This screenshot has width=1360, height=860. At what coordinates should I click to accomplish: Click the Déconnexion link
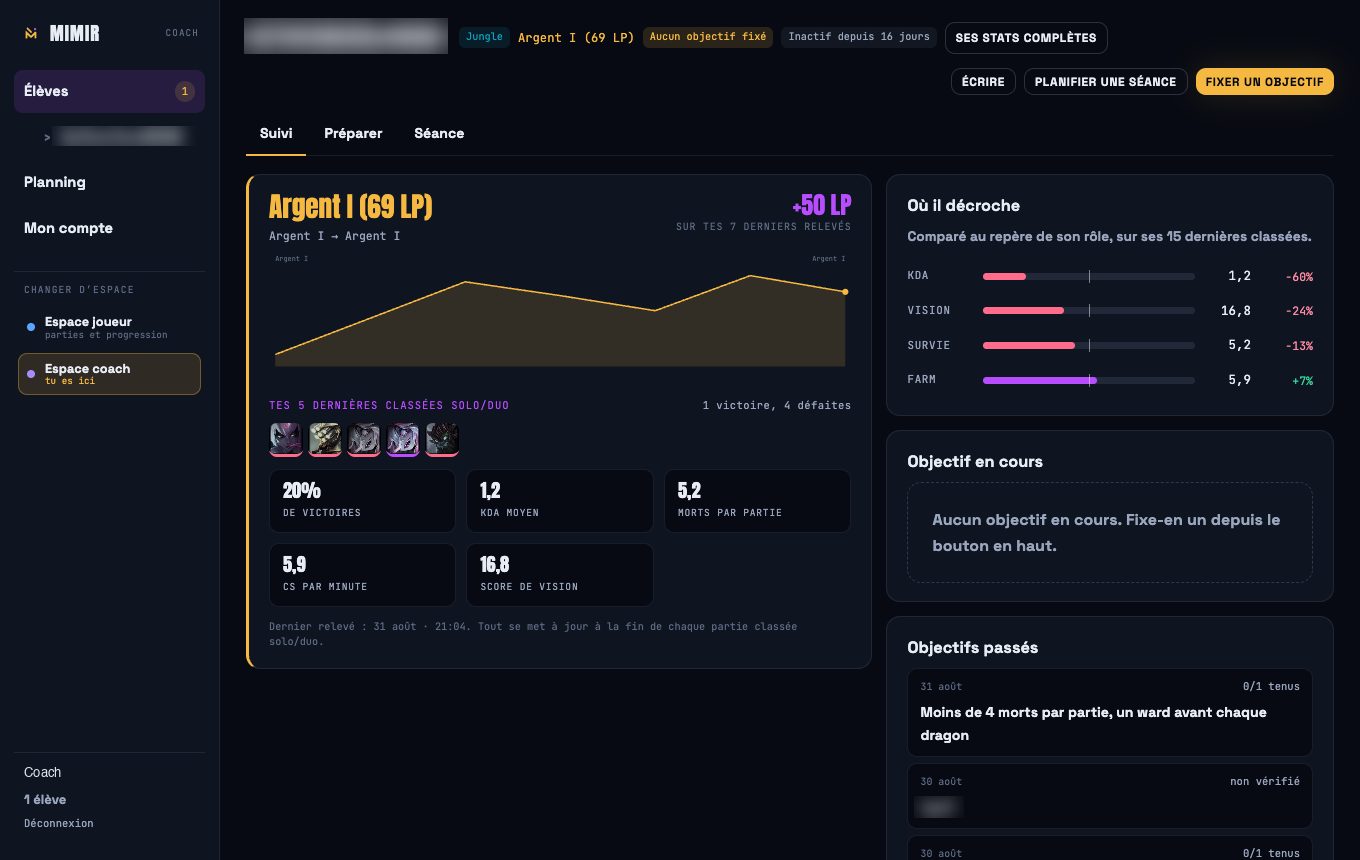click(x=59, y=823)
